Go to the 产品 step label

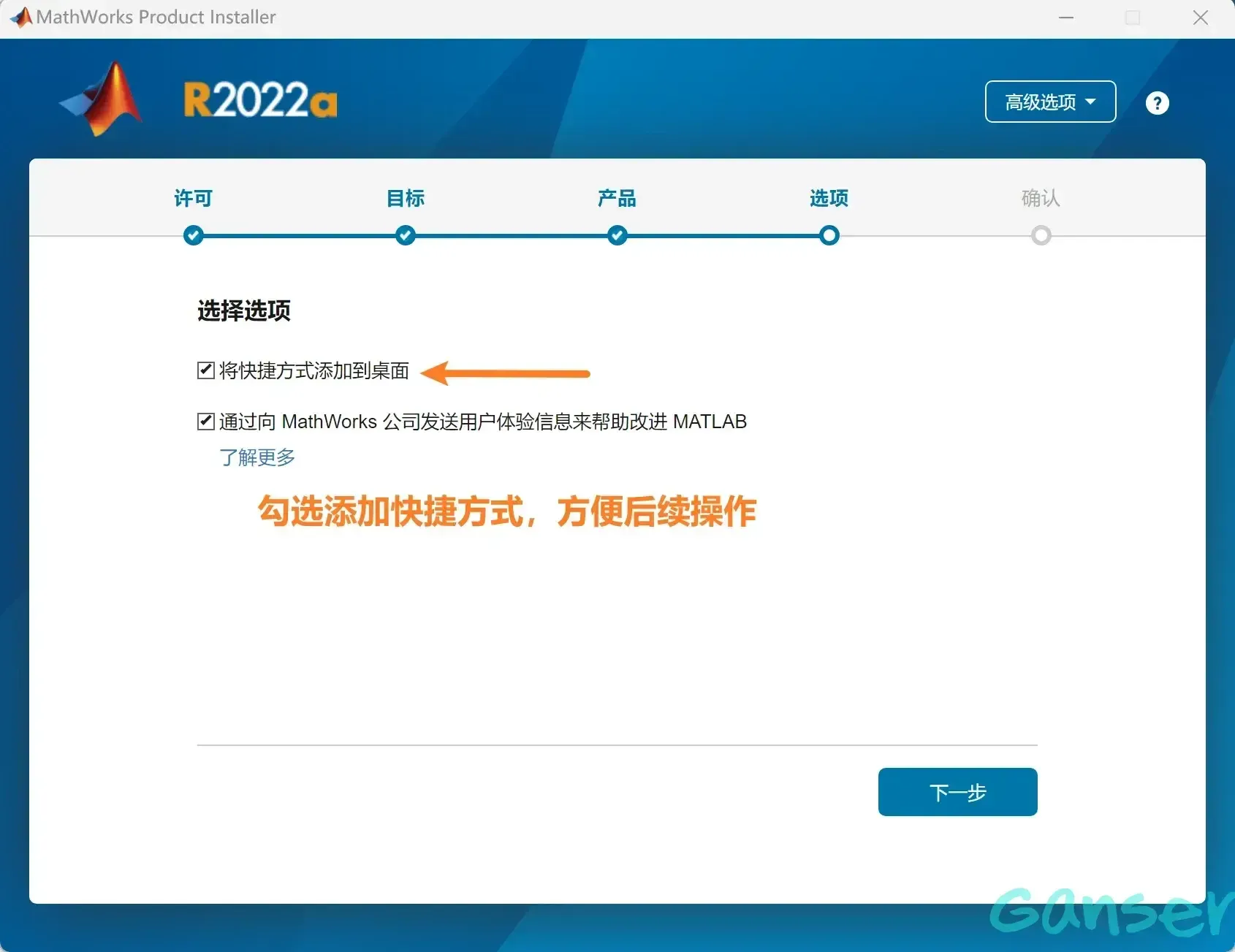(617, 198)
